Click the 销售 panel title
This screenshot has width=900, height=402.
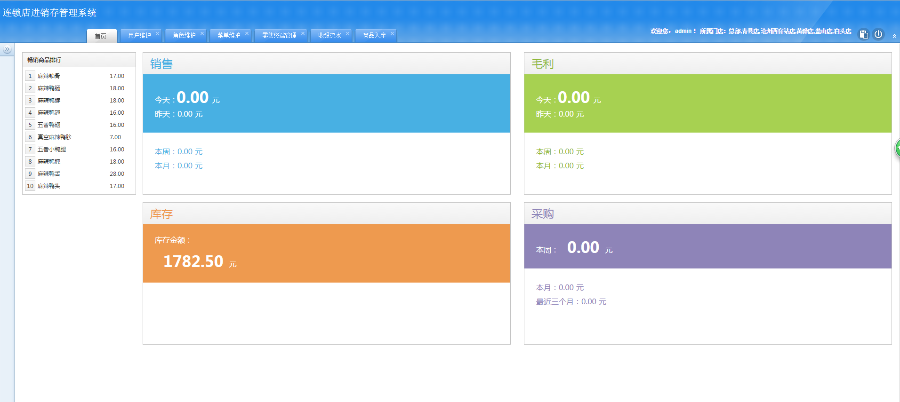coord(161,64)
